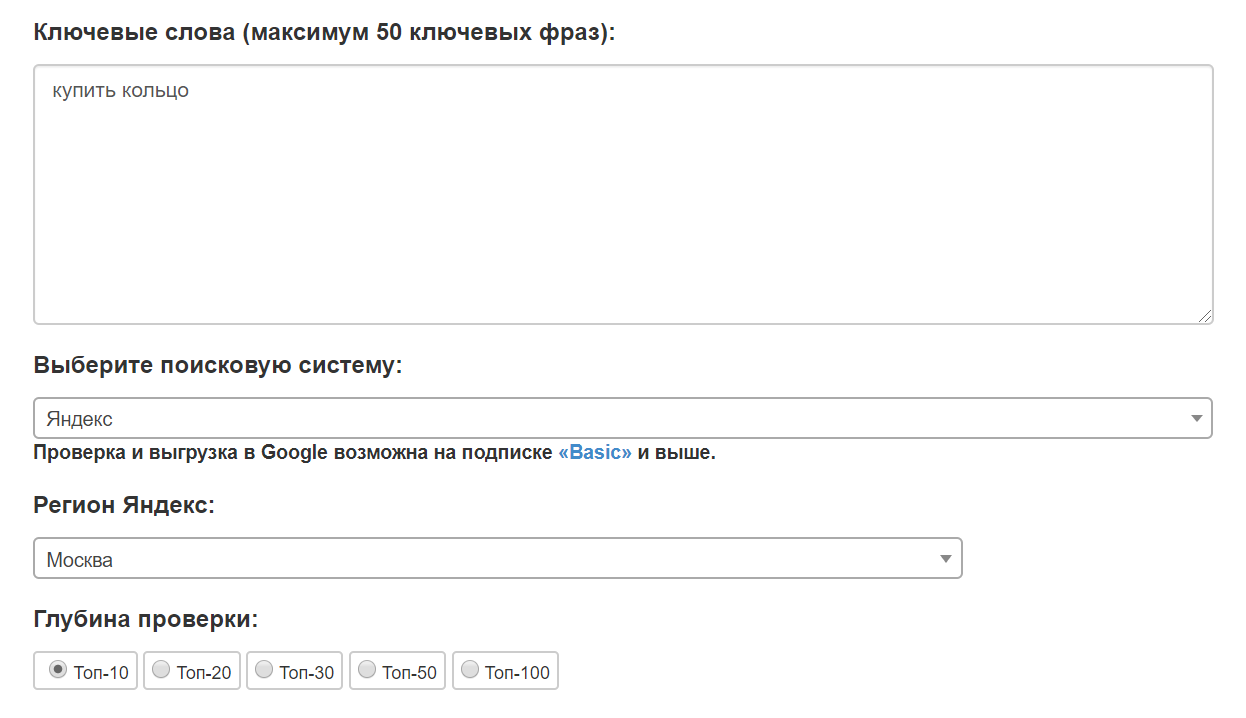The height and width of the screenshot is (718, 1246).
Task: Click the text area resize handle
Action: pos(1204,315)
